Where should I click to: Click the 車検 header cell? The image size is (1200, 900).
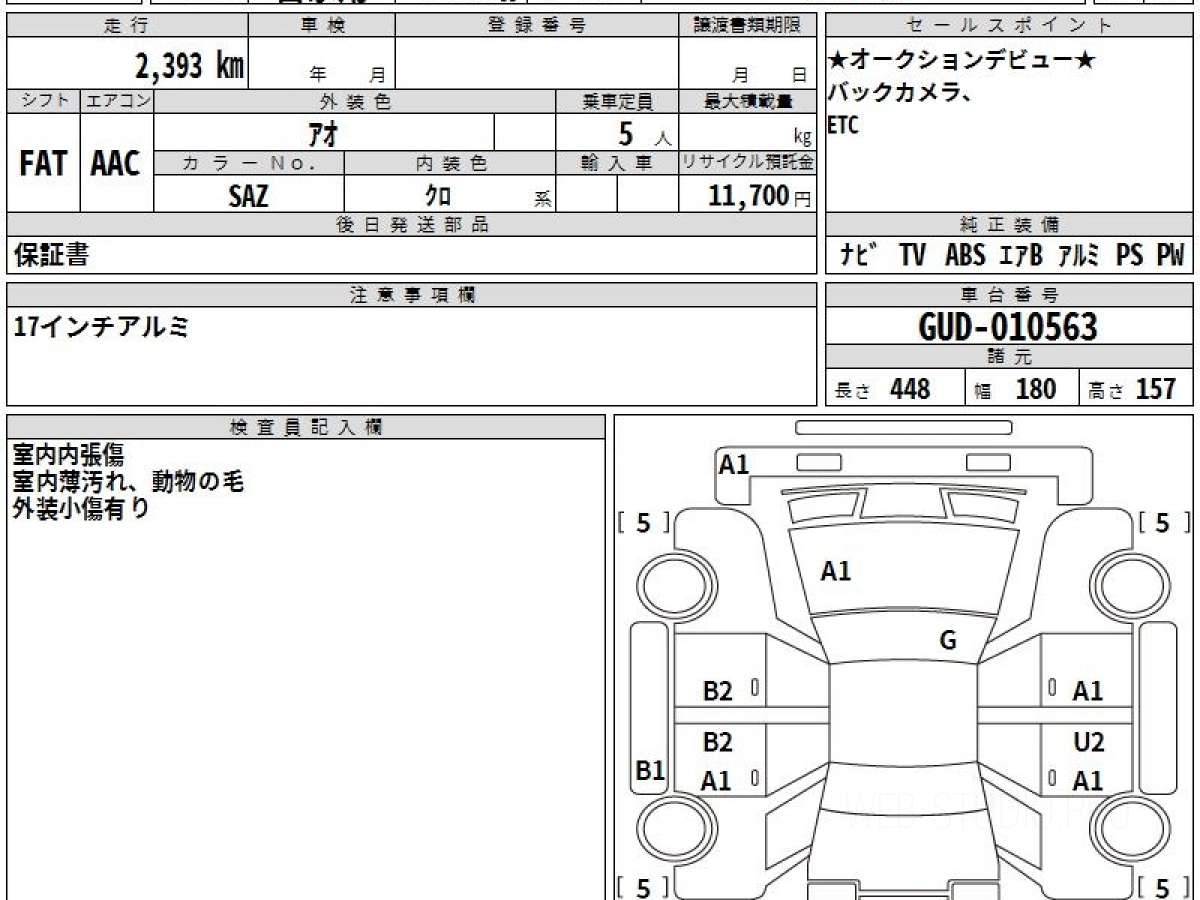coord(322,26)
